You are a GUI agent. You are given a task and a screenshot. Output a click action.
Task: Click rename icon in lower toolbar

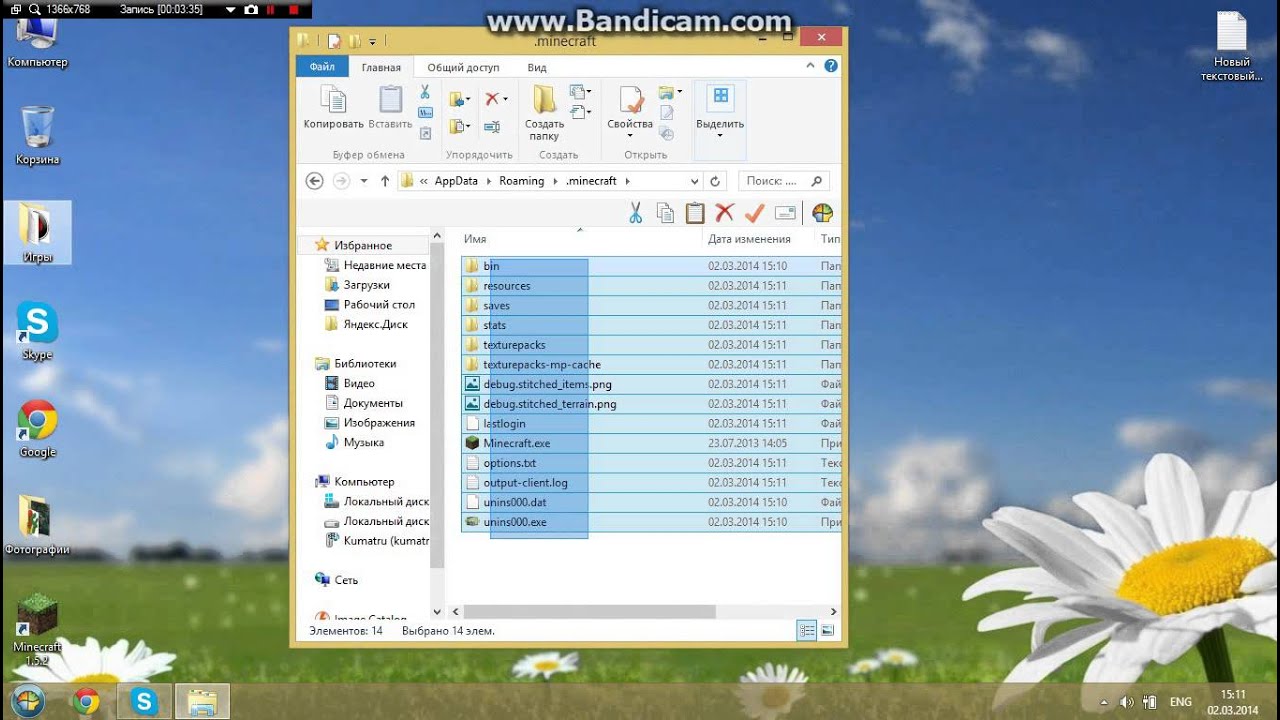click(x=785, y=213)
